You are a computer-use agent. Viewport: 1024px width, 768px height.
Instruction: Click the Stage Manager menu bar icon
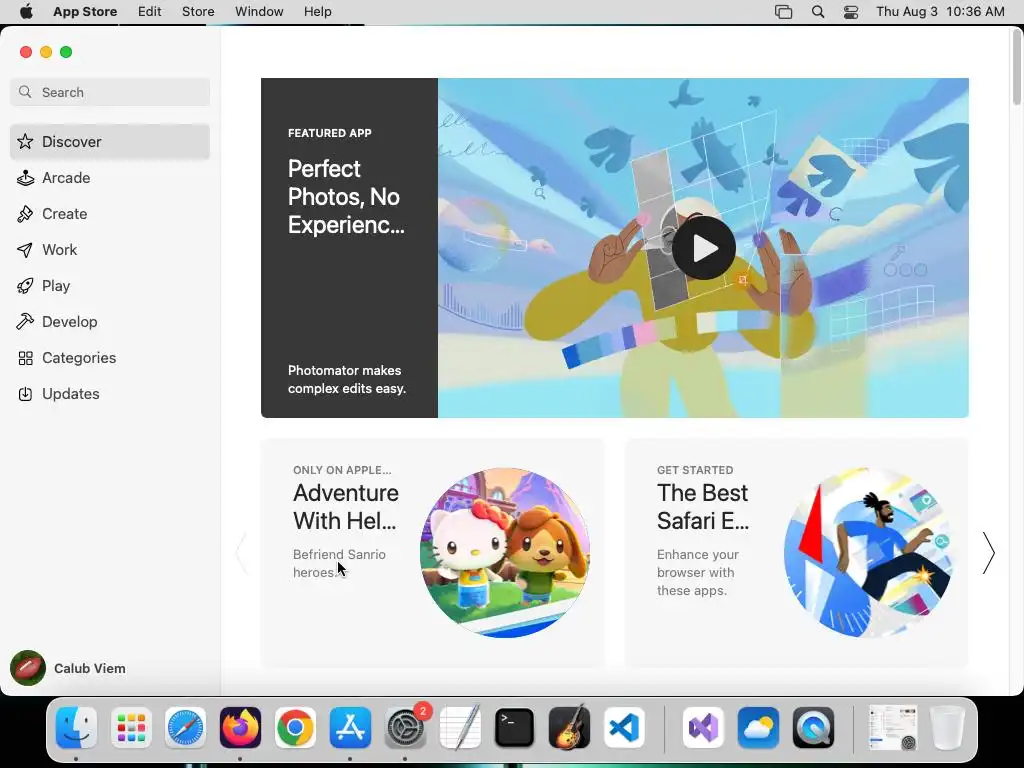(x=783, y=12)
